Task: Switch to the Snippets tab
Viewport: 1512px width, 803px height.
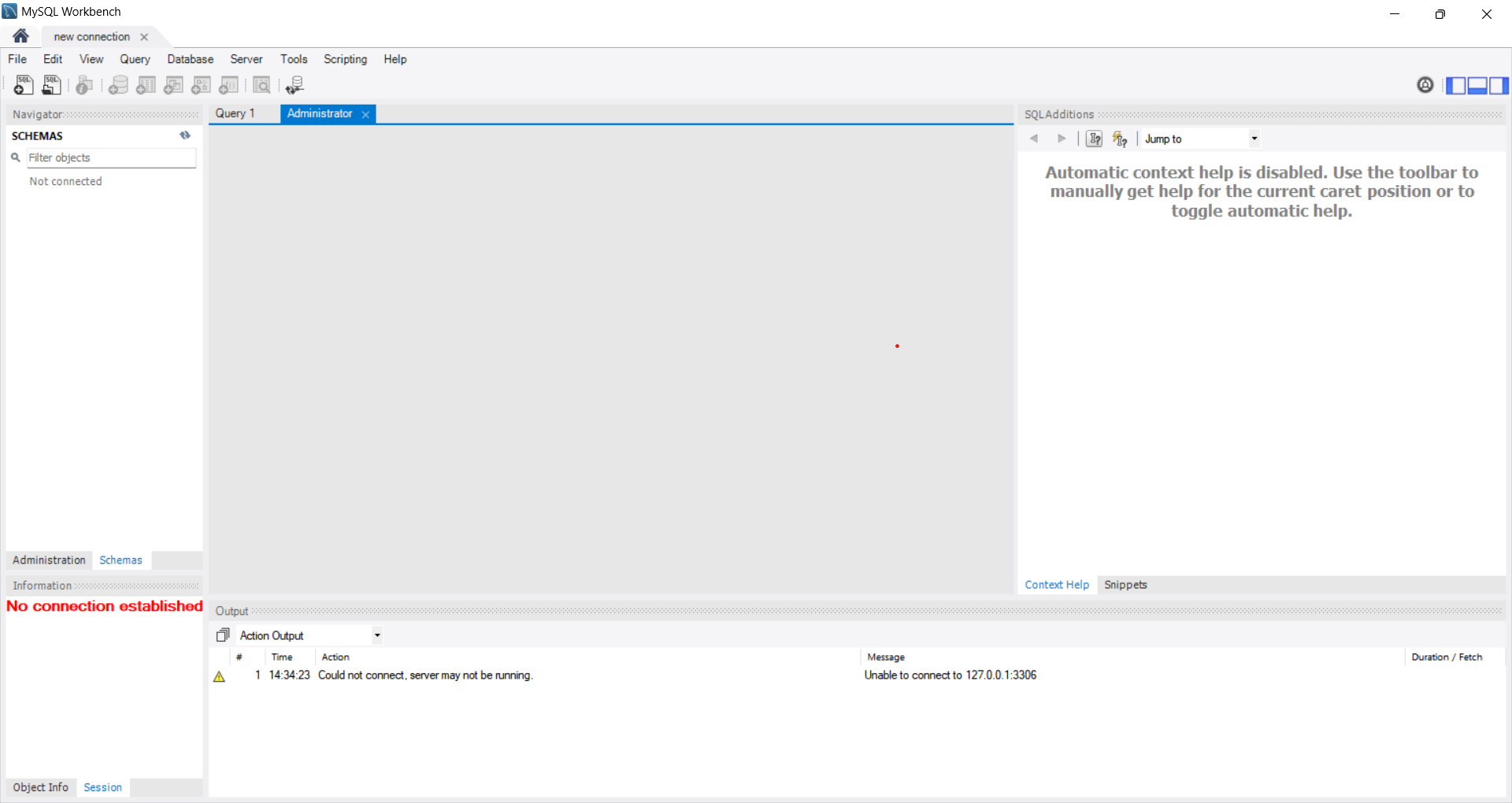Action: point(1125,584)
